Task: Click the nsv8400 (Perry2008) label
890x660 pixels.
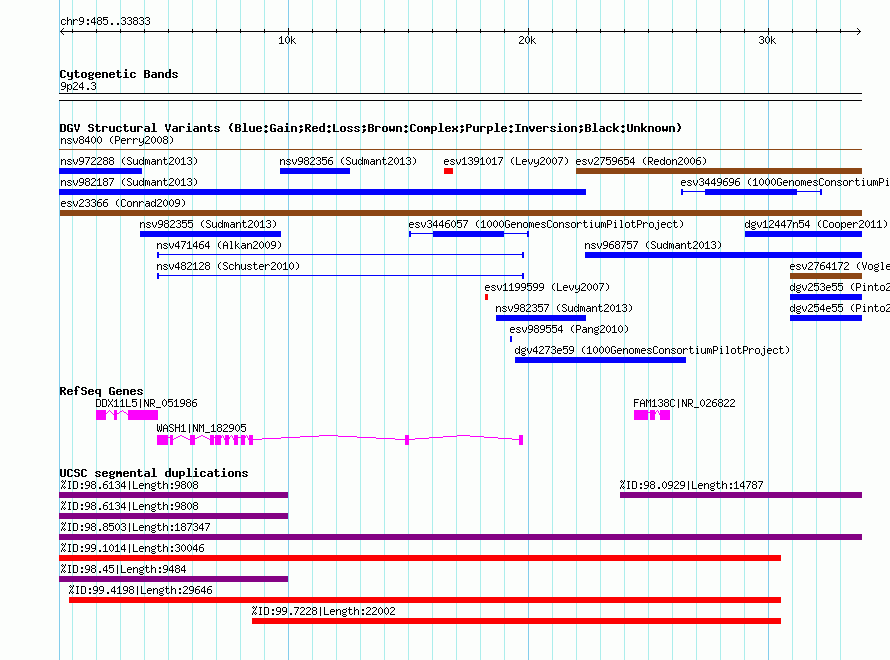Action: click(x=117, y=140)
